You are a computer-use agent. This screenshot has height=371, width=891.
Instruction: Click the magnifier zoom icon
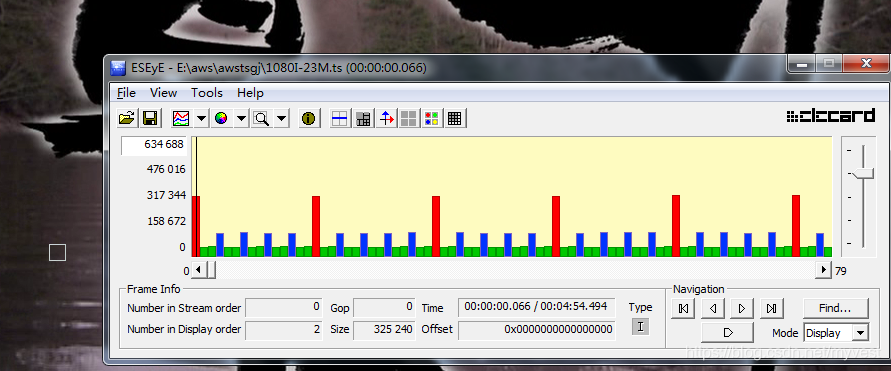tap(261, 118)
